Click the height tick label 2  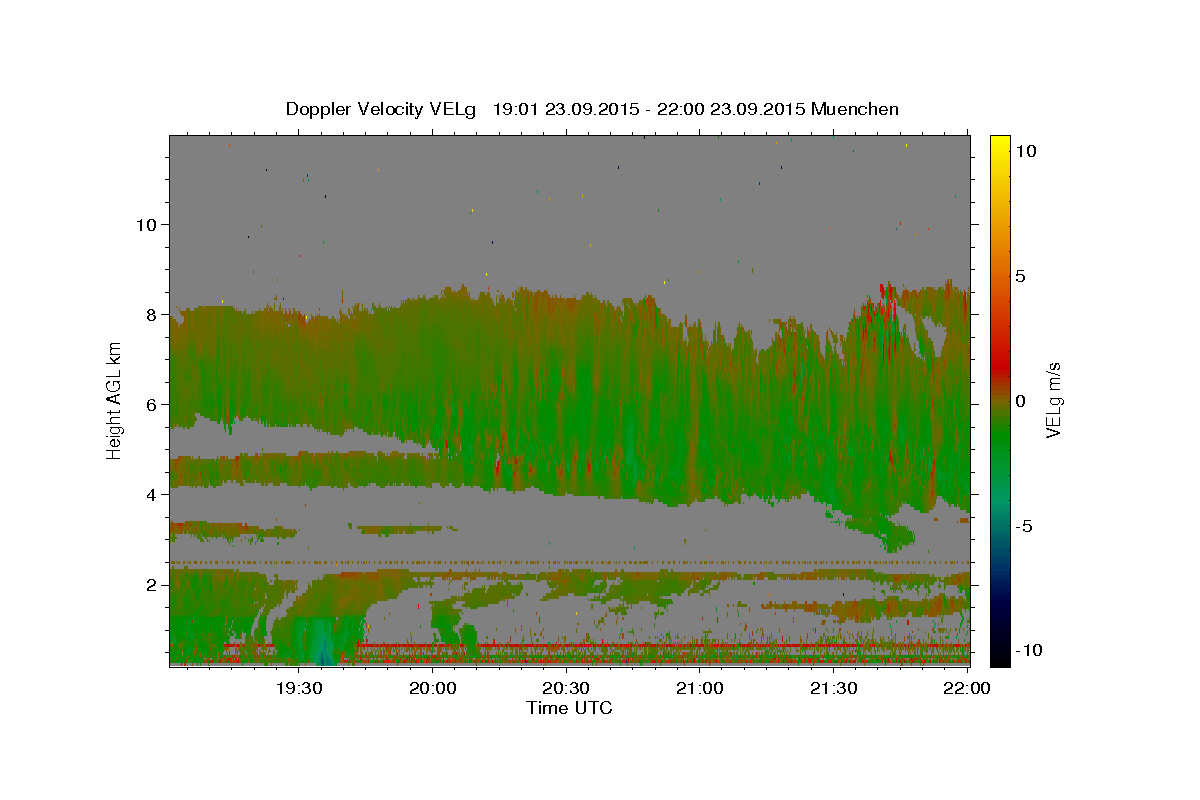pyautogui.click(x=152, y=584)
